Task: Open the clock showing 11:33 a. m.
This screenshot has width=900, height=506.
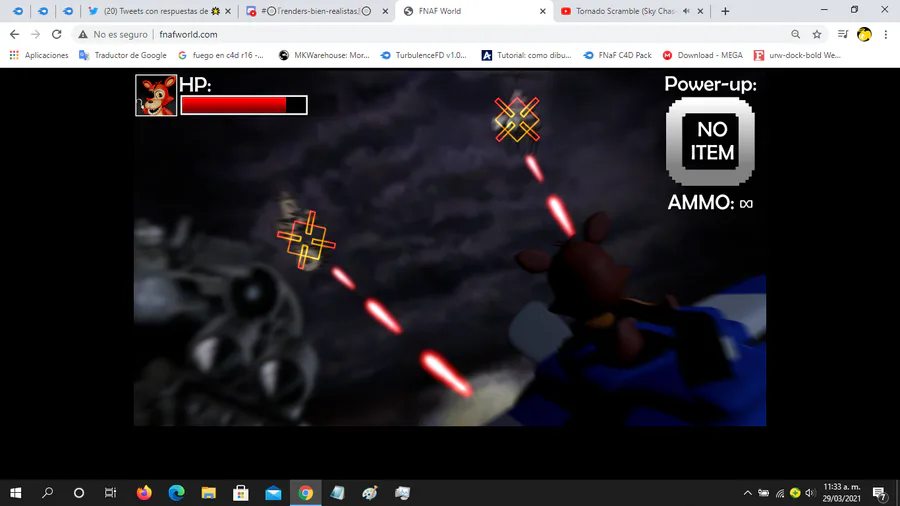Action: 841,493
